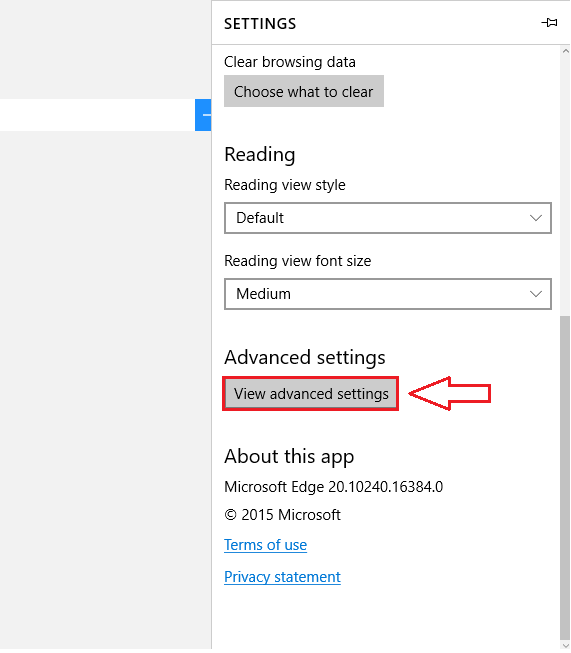The image size is (571, 653).
Task: Click the Advanced settings heading
Action: pyautogui.click(x=305, y=357)
